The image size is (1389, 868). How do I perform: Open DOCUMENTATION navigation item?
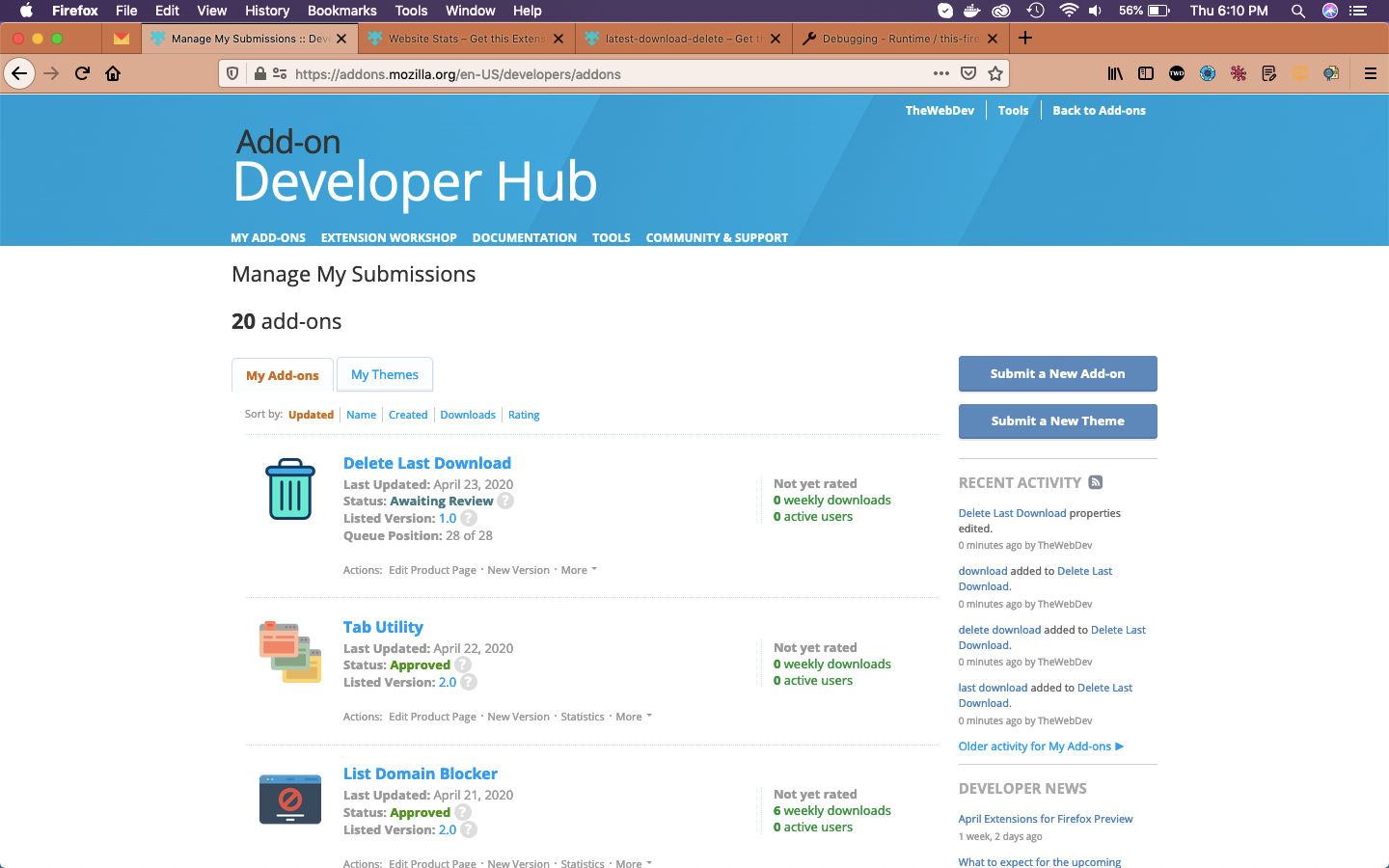coord(525,237)
